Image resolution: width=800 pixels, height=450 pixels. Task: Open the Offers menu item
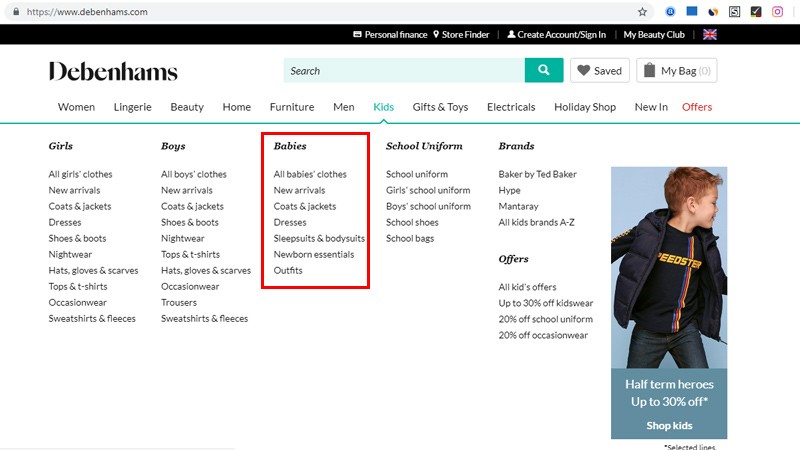tap(697, 107)
